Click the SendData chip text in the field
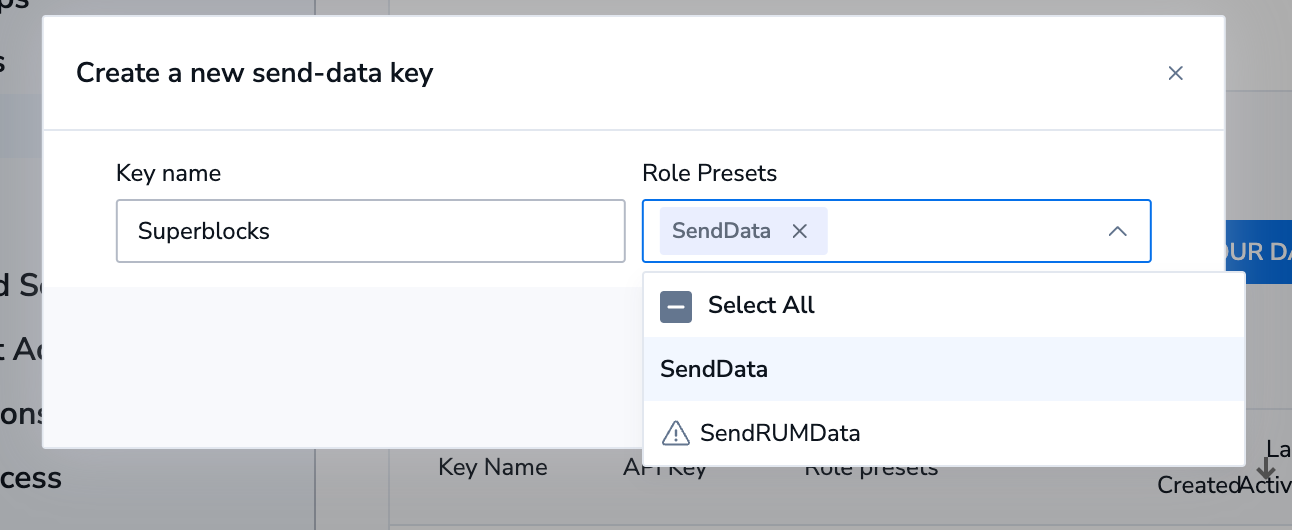The image size is (1292, 530). (721, 231)
